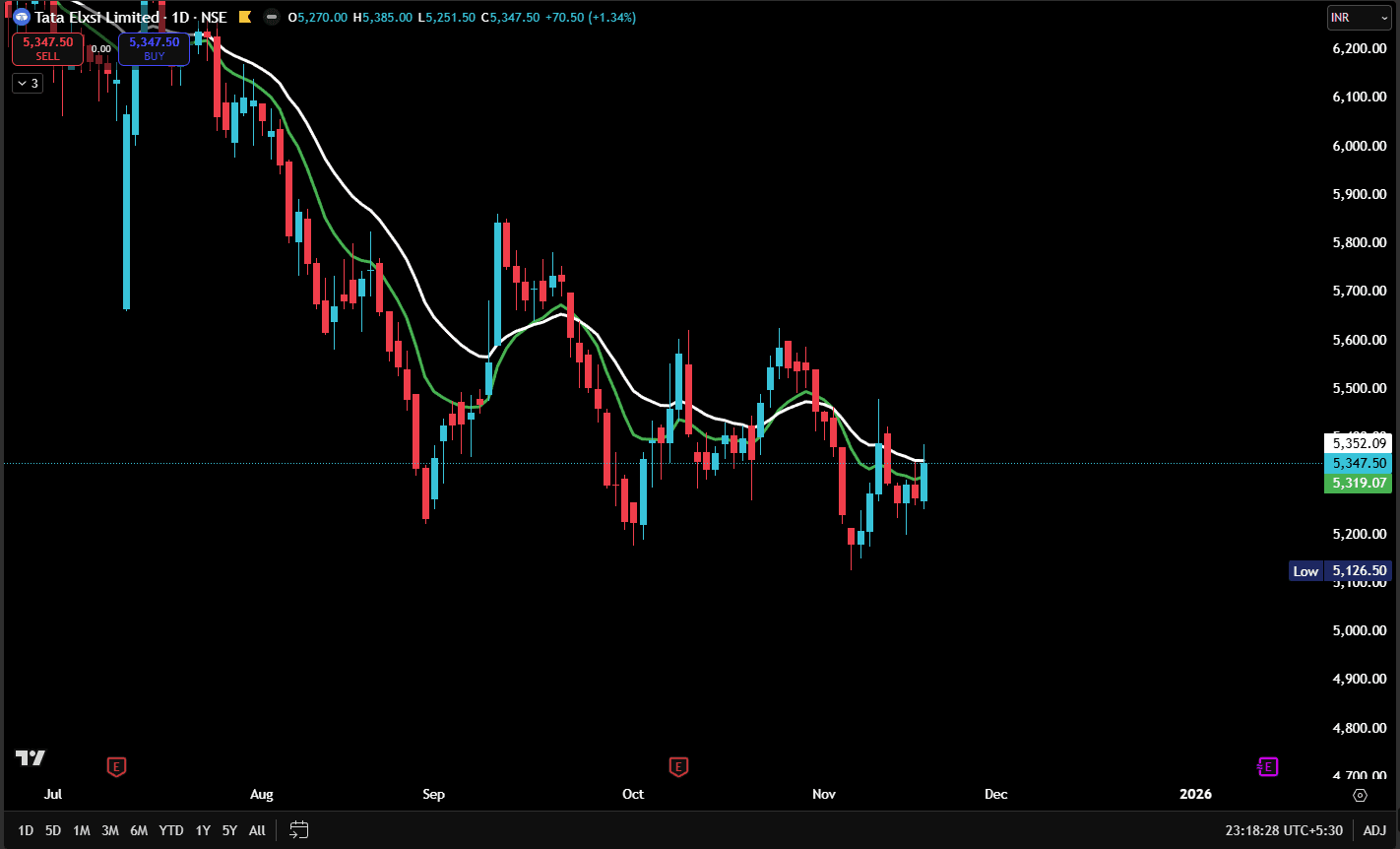The height and width of the screenshot is (849, 1400).
Task: Click the 6,000.00 price scale label
Action: click(x=1359, y=146)
